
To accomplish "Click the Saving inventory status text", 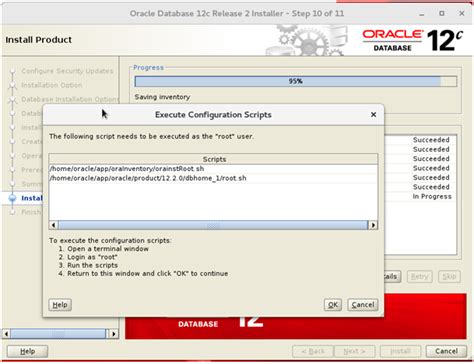I will 162,97.
